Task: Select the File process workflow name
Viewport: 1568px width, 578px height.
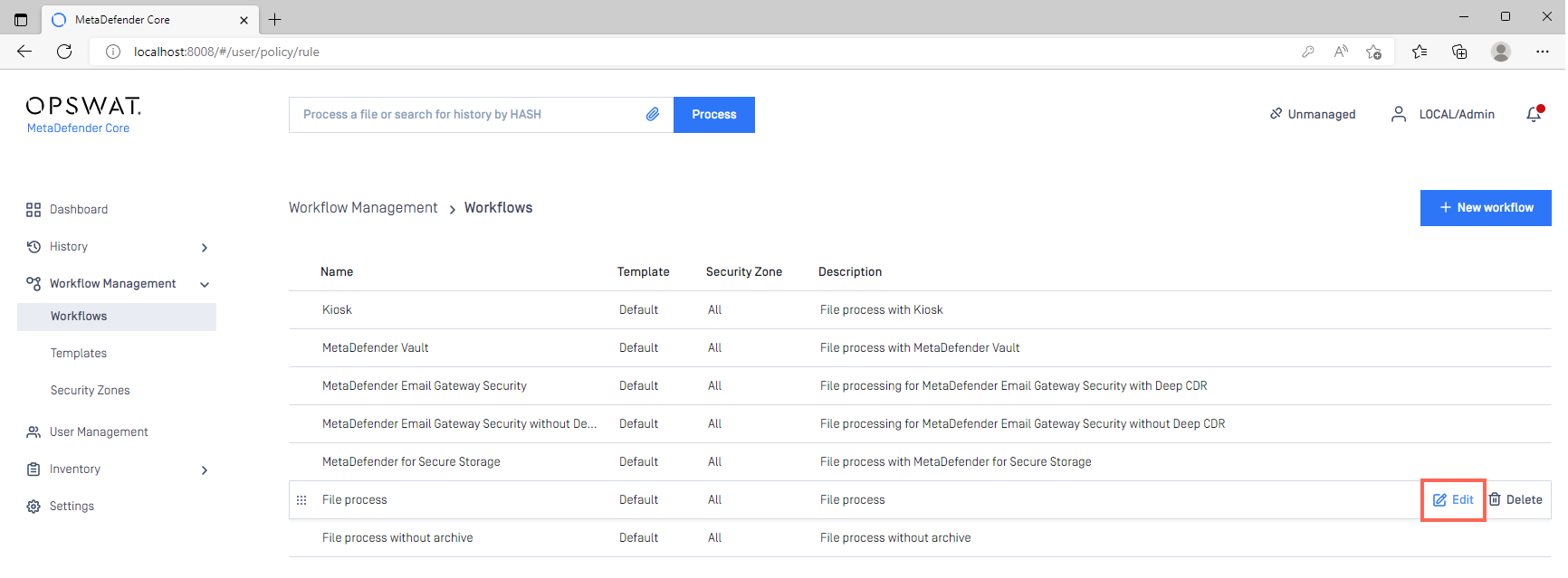Action: pyautogui.click(x=355, y=500)
